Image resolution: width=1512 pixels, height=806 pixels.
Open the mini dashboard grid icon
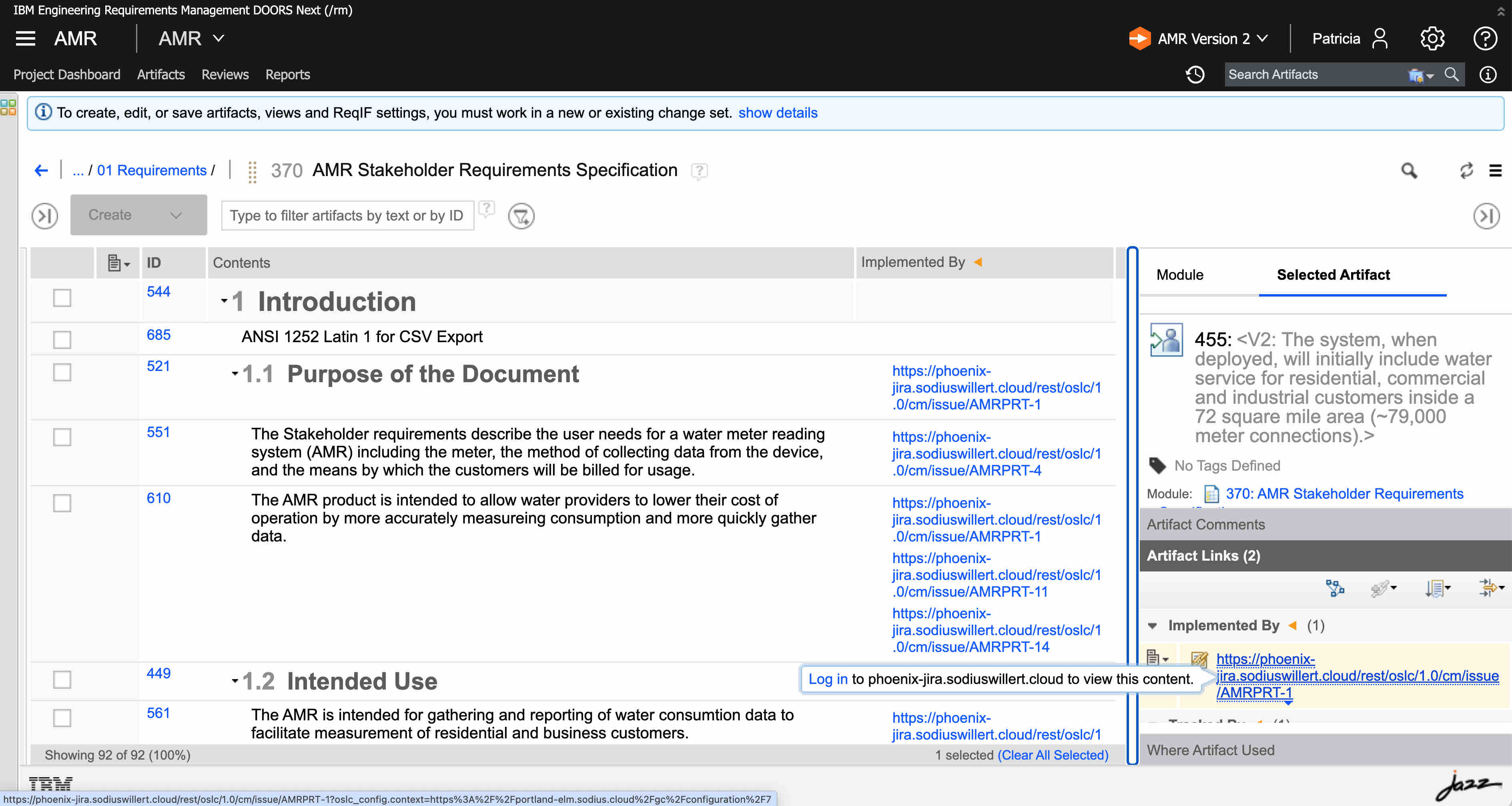(8, 107)
